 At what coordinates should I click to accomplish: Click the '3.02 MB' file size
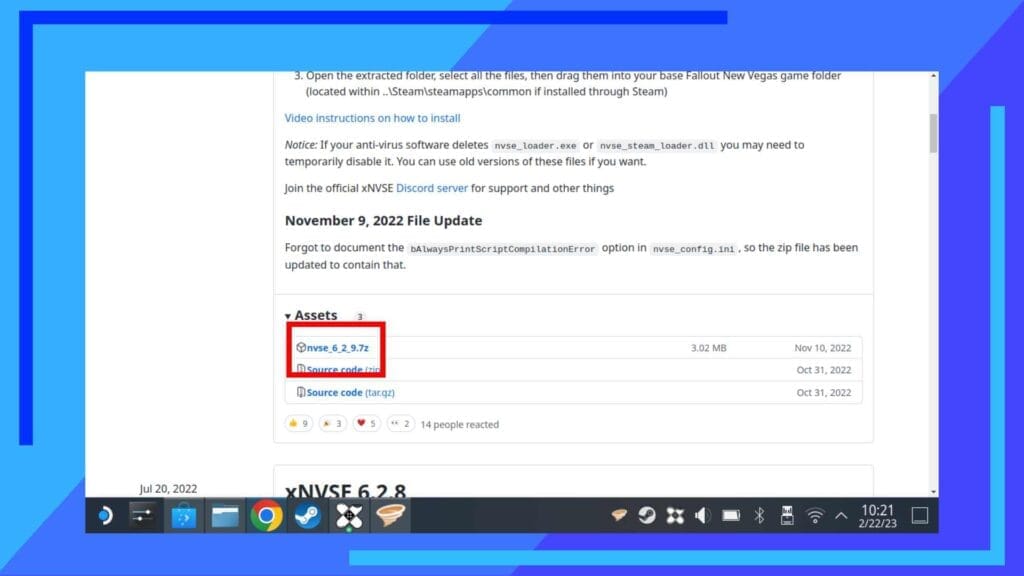pyautogui.click(x=709, y=348)
